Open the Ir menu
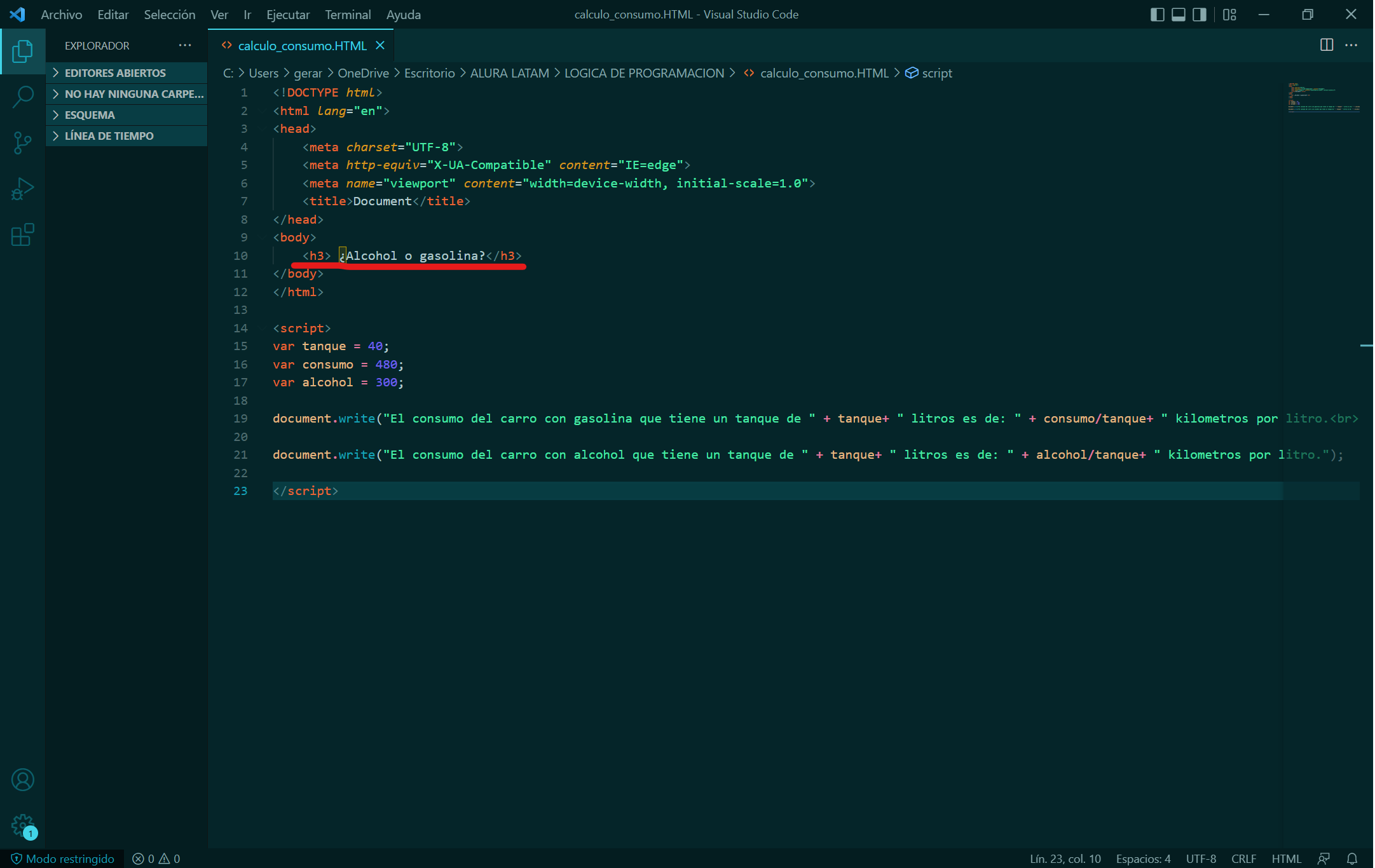 (247, 14)
